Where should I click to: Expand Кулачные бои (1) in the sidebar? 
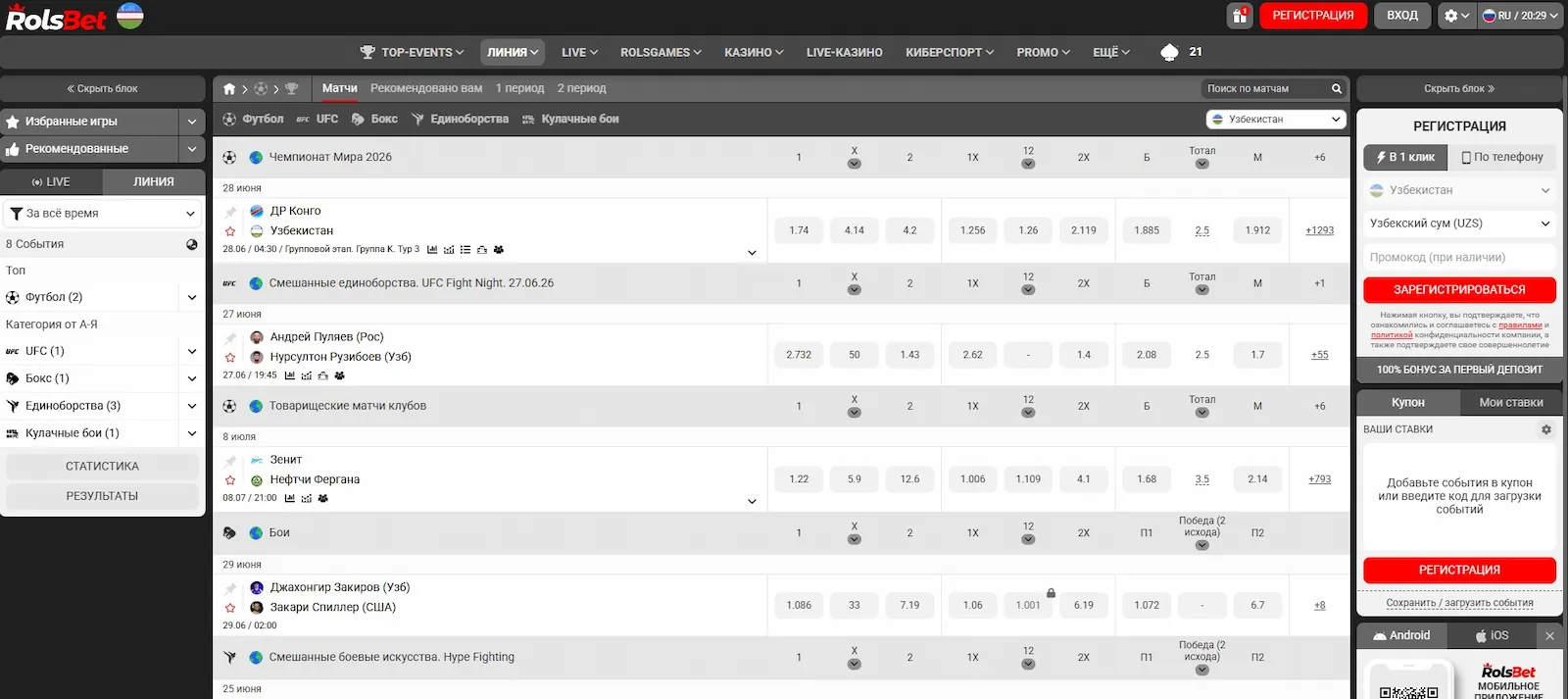(192, 433)
